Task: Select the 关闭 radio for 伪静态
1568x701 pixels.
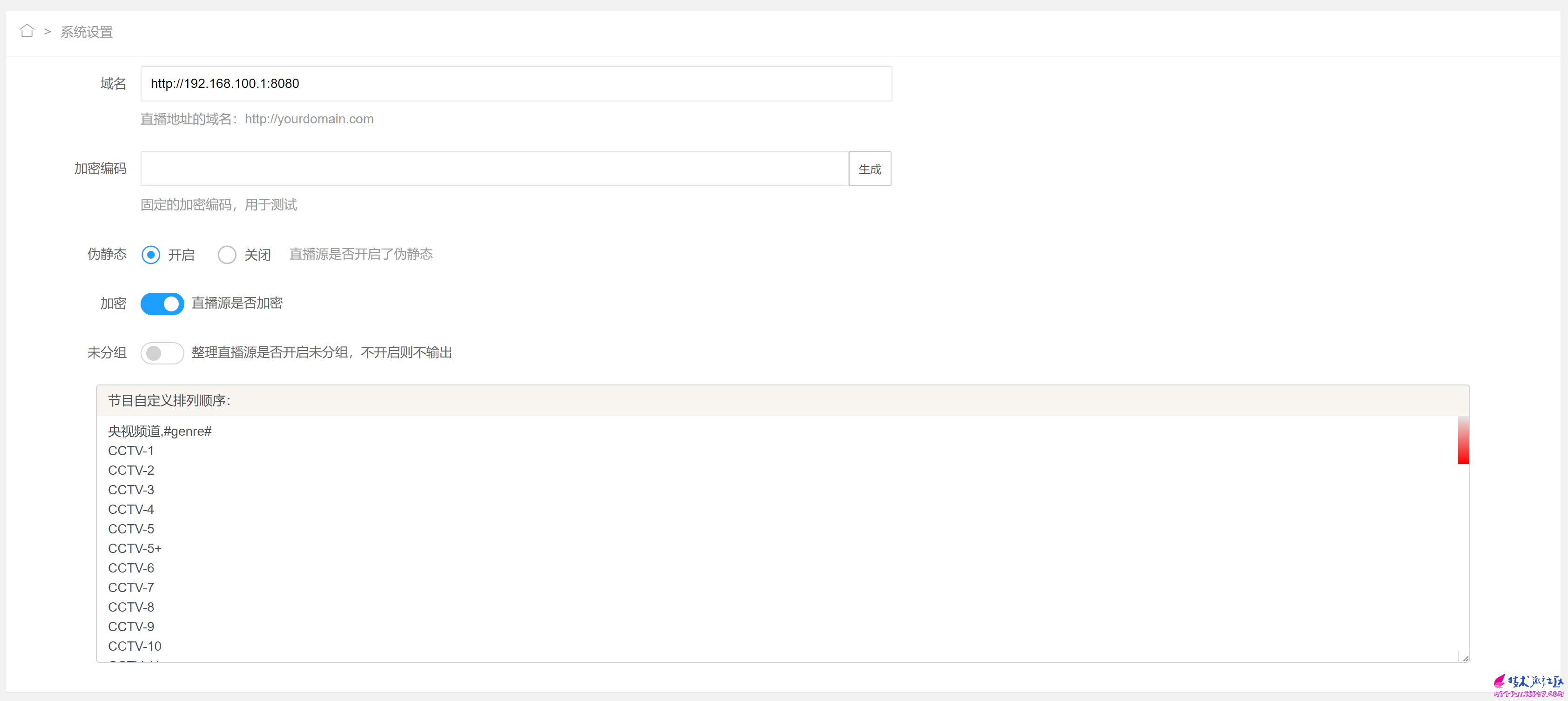Action: click(x=227, y=254)
